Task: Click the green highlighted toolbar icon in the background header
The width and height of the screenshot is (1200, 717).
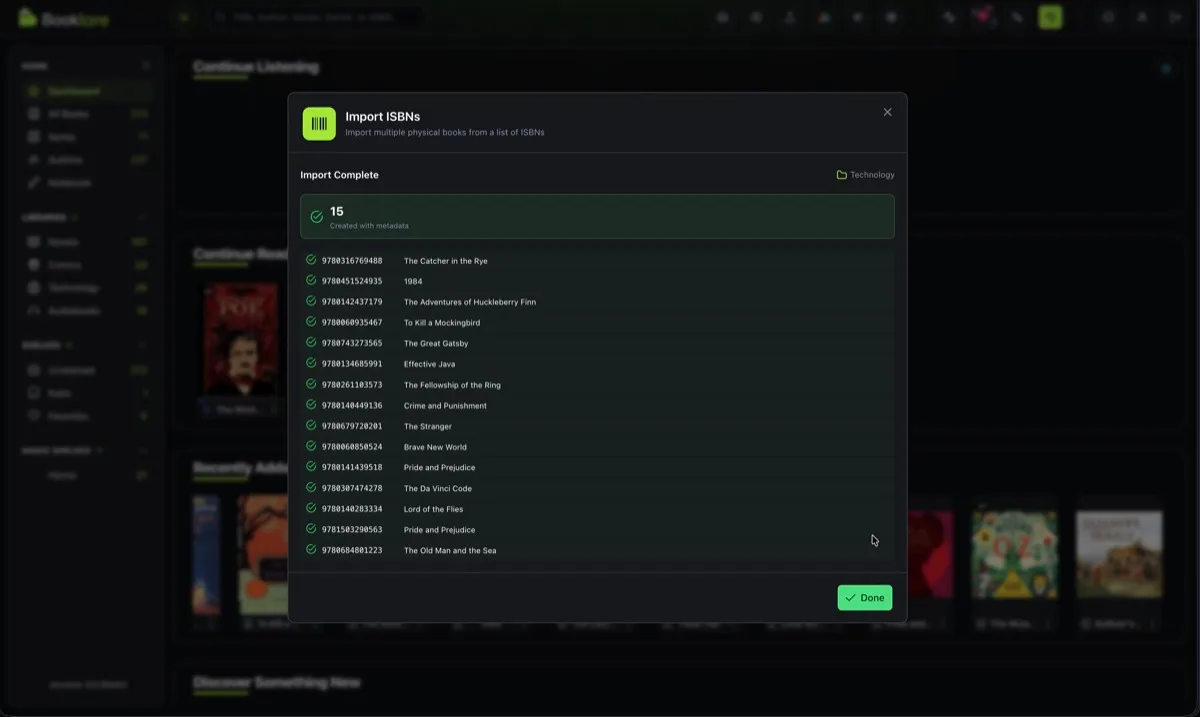Action: point(1050,17)
